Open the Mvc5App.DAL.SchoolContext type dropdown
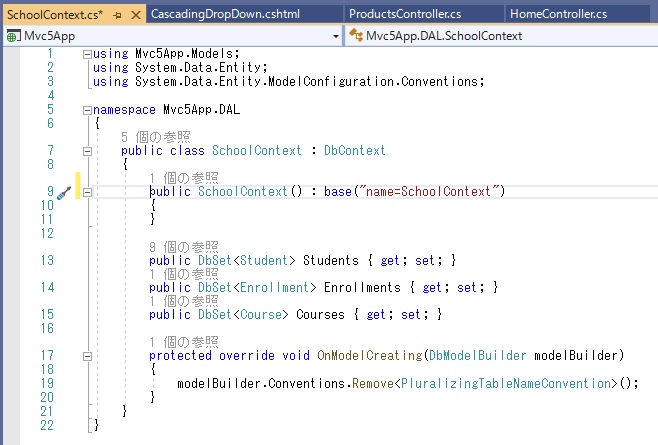Screen dimensions: 658x445 650,35
